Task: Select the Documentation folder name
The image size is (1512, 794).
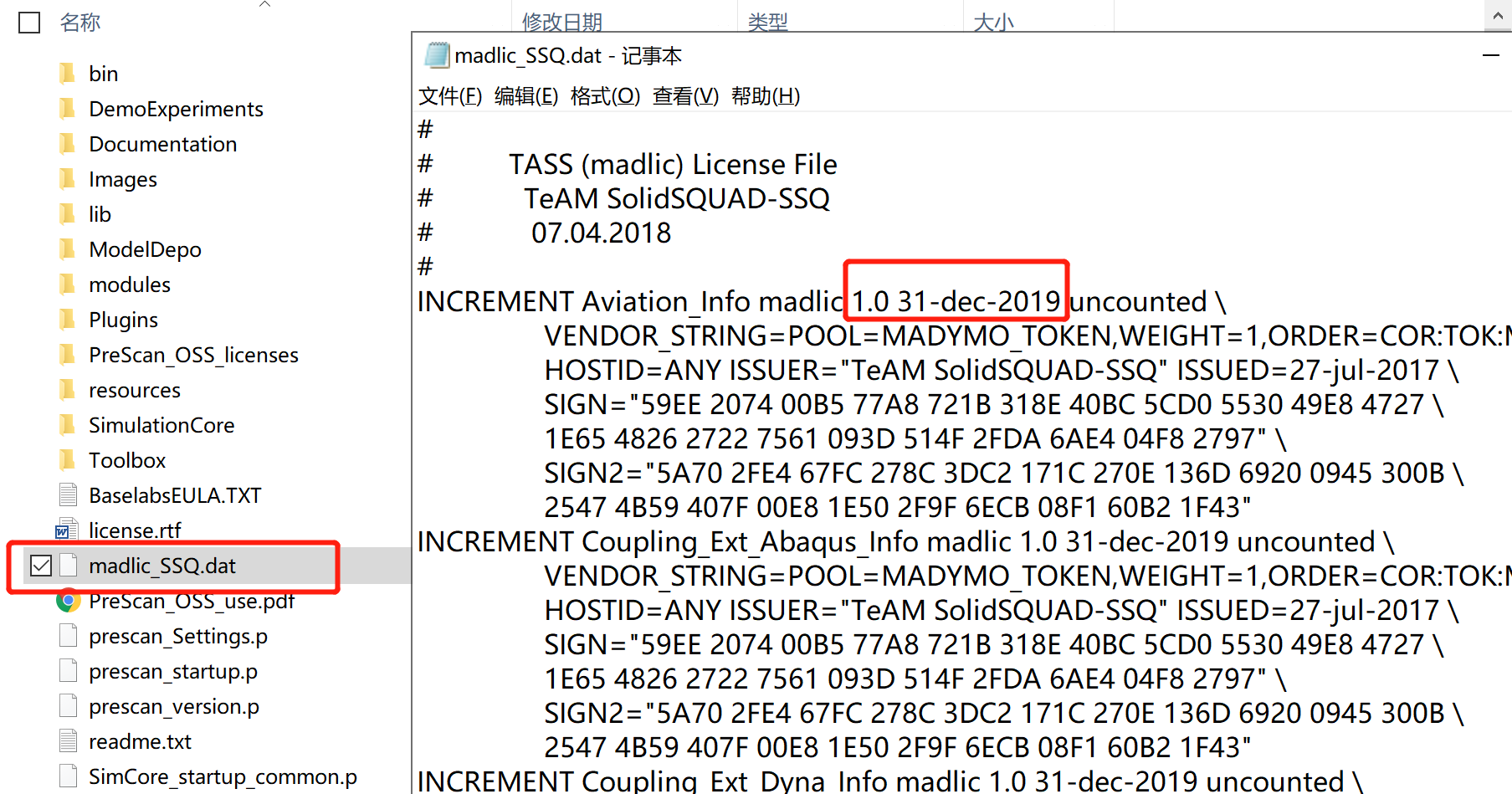Action: coord(163,144)
